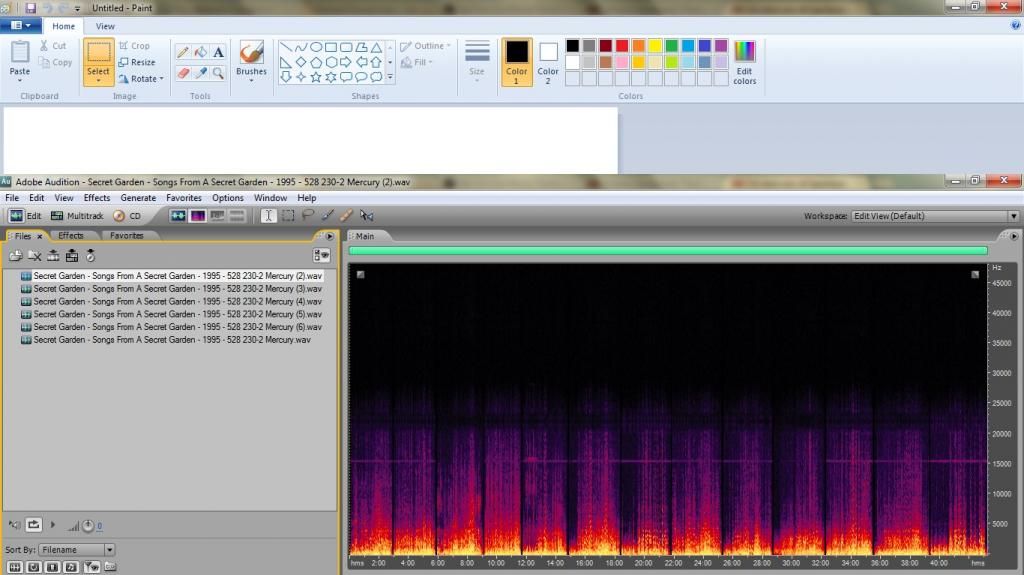Select the Pencil tool in Paint
The height and width of the screenshot is (575, 1024).
click(183, 52)
